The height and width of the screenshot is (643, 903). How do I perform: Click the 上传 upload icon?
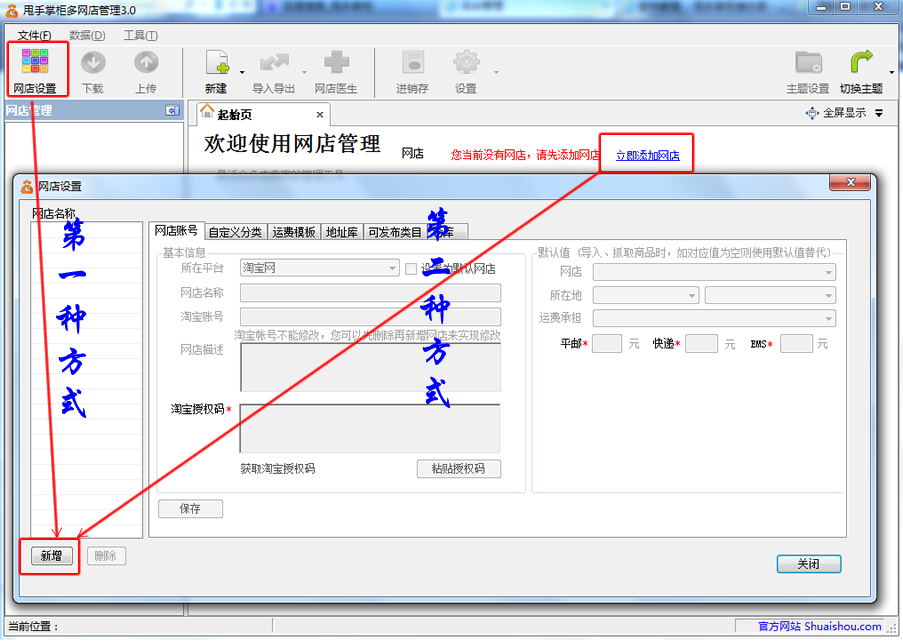click(146, 62)
